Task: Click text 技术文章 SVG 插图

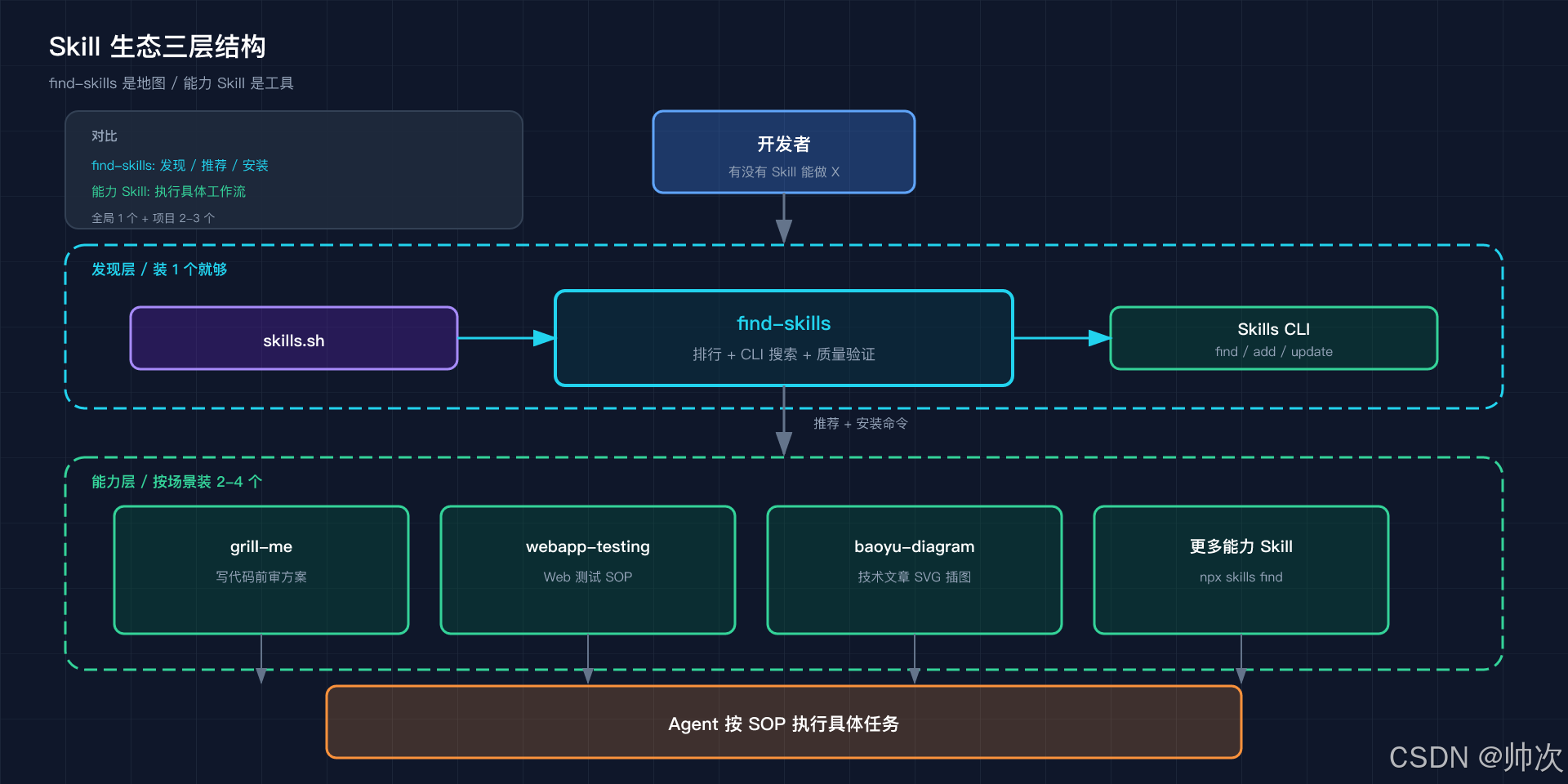Action: click(x=915, y=577)
